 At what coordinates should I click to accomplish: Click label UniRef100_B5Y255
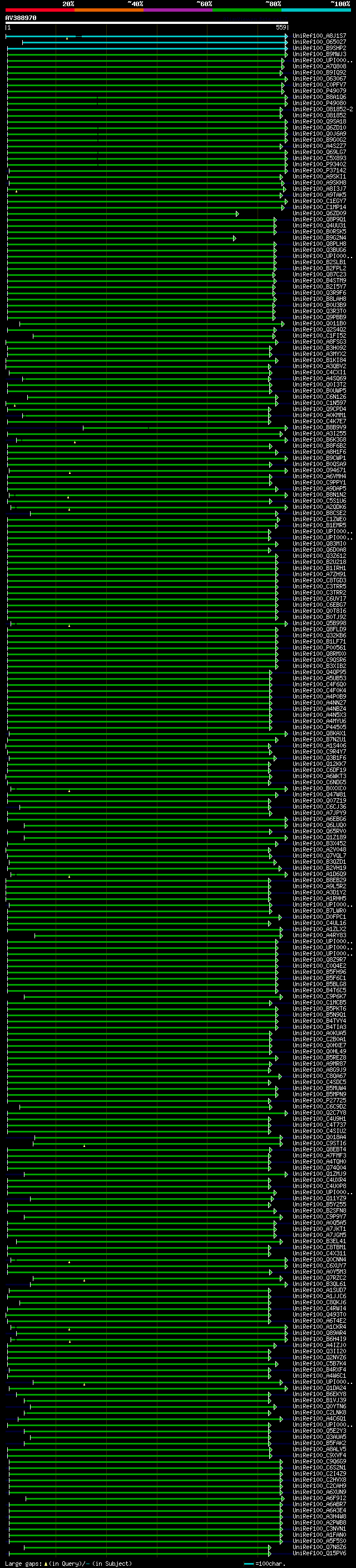tap(319, 1205)
